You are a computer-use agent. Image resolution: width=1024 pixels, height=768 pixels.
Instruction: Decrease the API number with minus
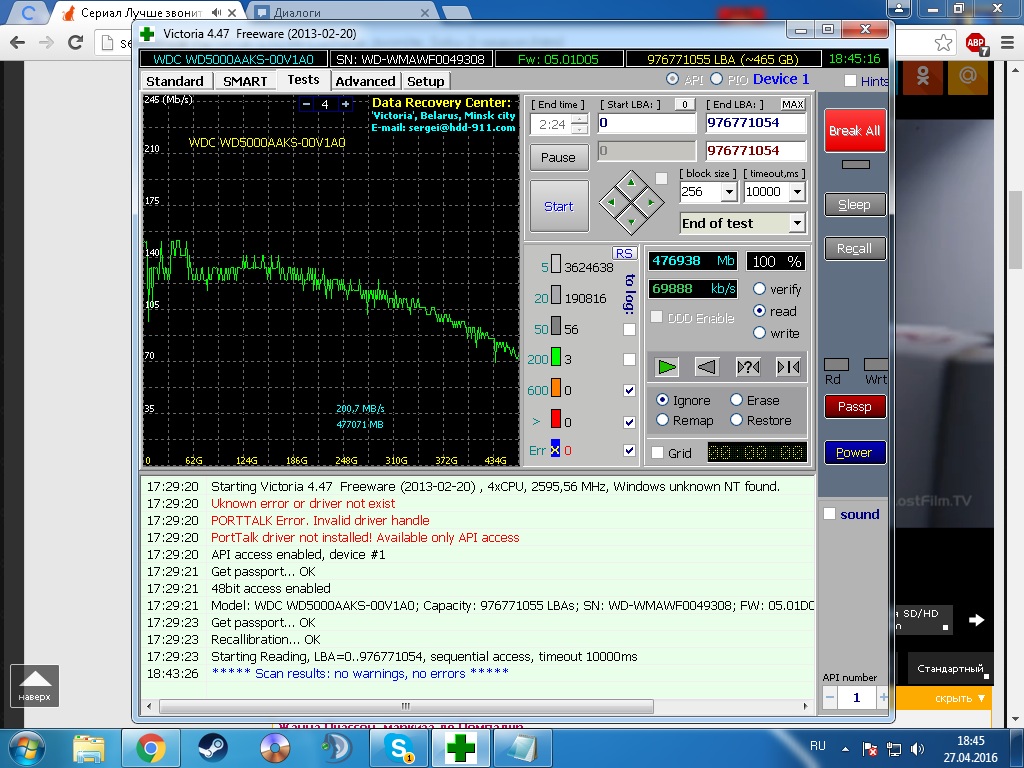(829, 697)
